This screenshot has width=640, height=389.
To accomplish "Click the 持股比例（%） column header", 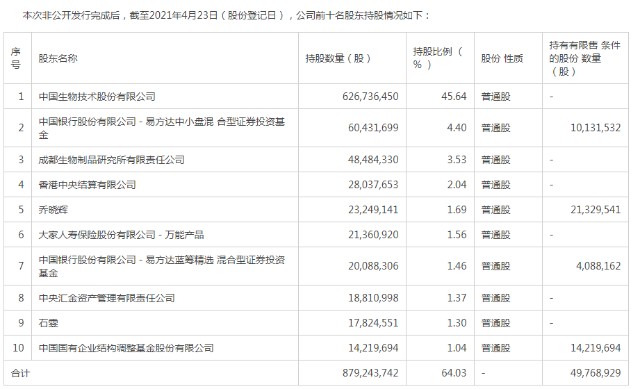I will (438, 58).
